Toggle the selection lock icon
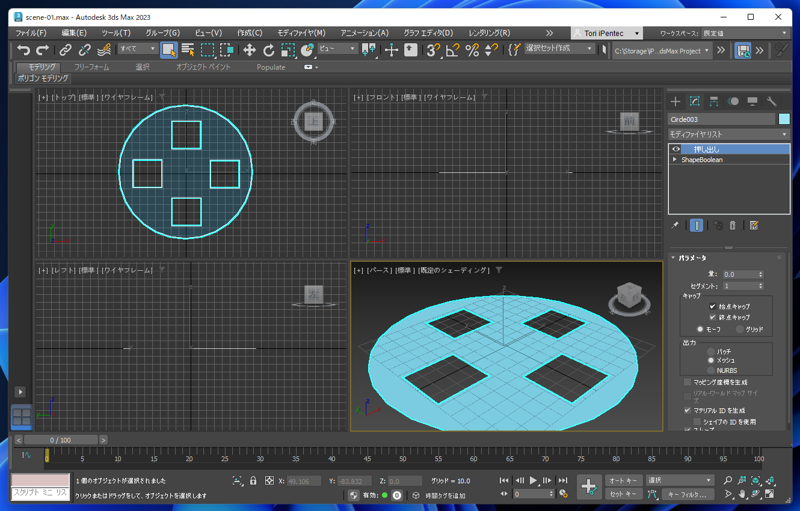 click(253, 480)
